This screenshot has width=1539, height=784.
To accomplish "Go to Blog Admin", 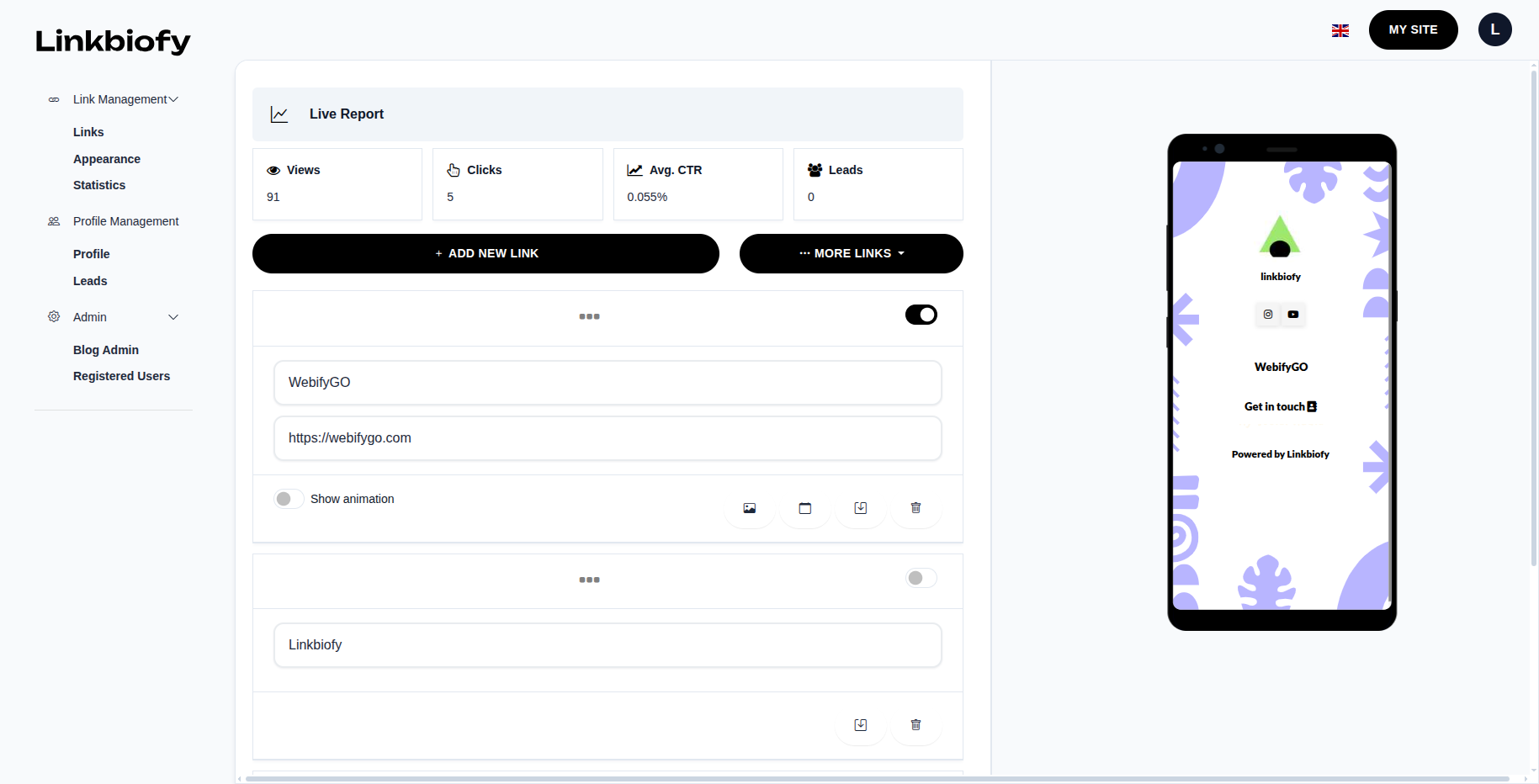I will coord(106,350).
